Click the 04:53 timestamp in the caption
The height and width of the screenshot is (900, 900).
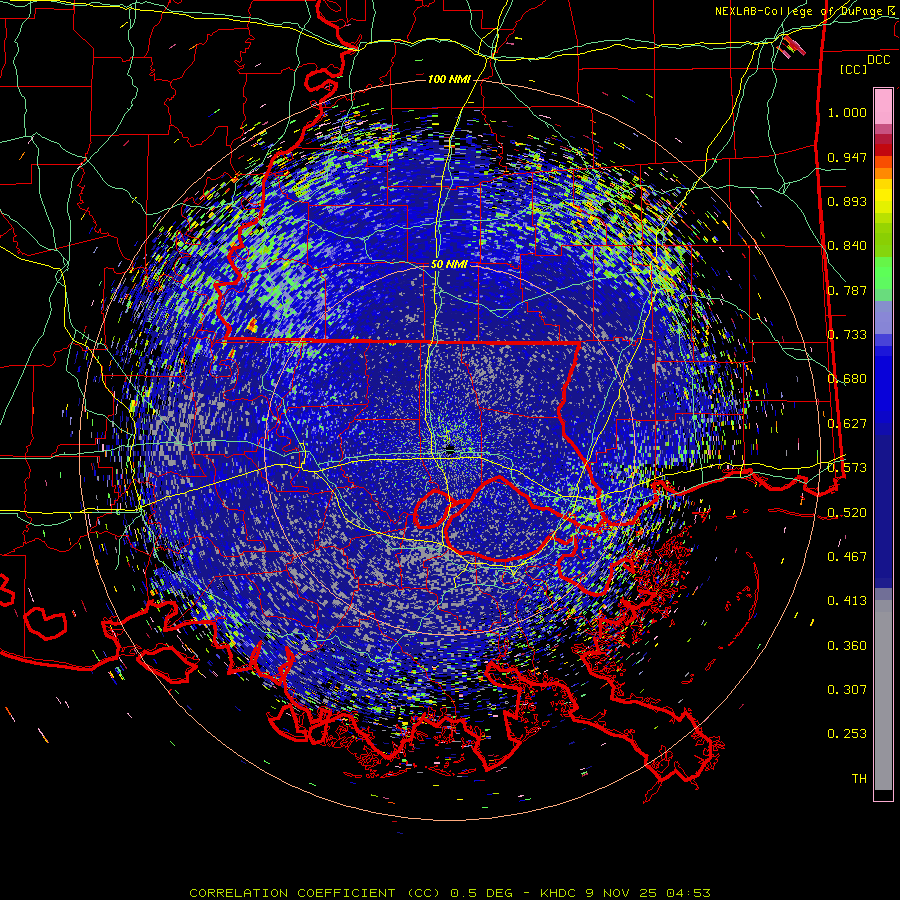(x=688, y=893)
